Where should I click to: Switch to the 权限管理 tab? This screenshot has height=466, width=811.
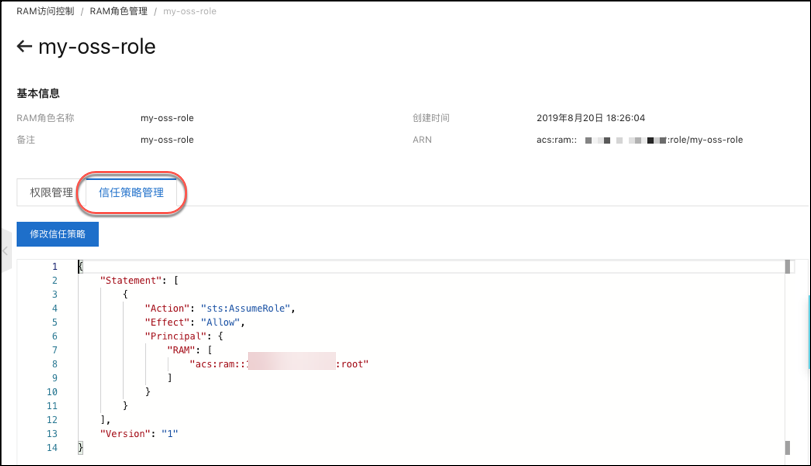[51, 192]
